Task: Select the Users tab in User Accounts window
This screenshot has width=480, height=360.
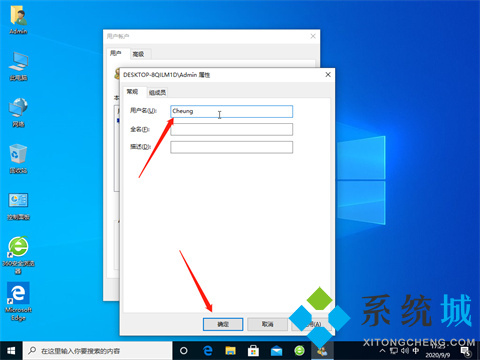Action: pos(116,53)
